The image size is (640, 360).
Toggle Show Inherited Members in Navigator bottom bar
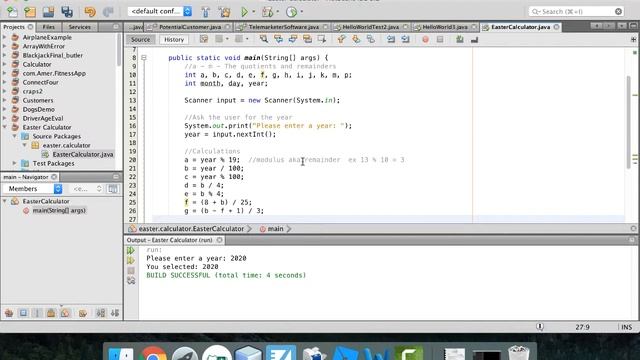[x=9, y=313]
